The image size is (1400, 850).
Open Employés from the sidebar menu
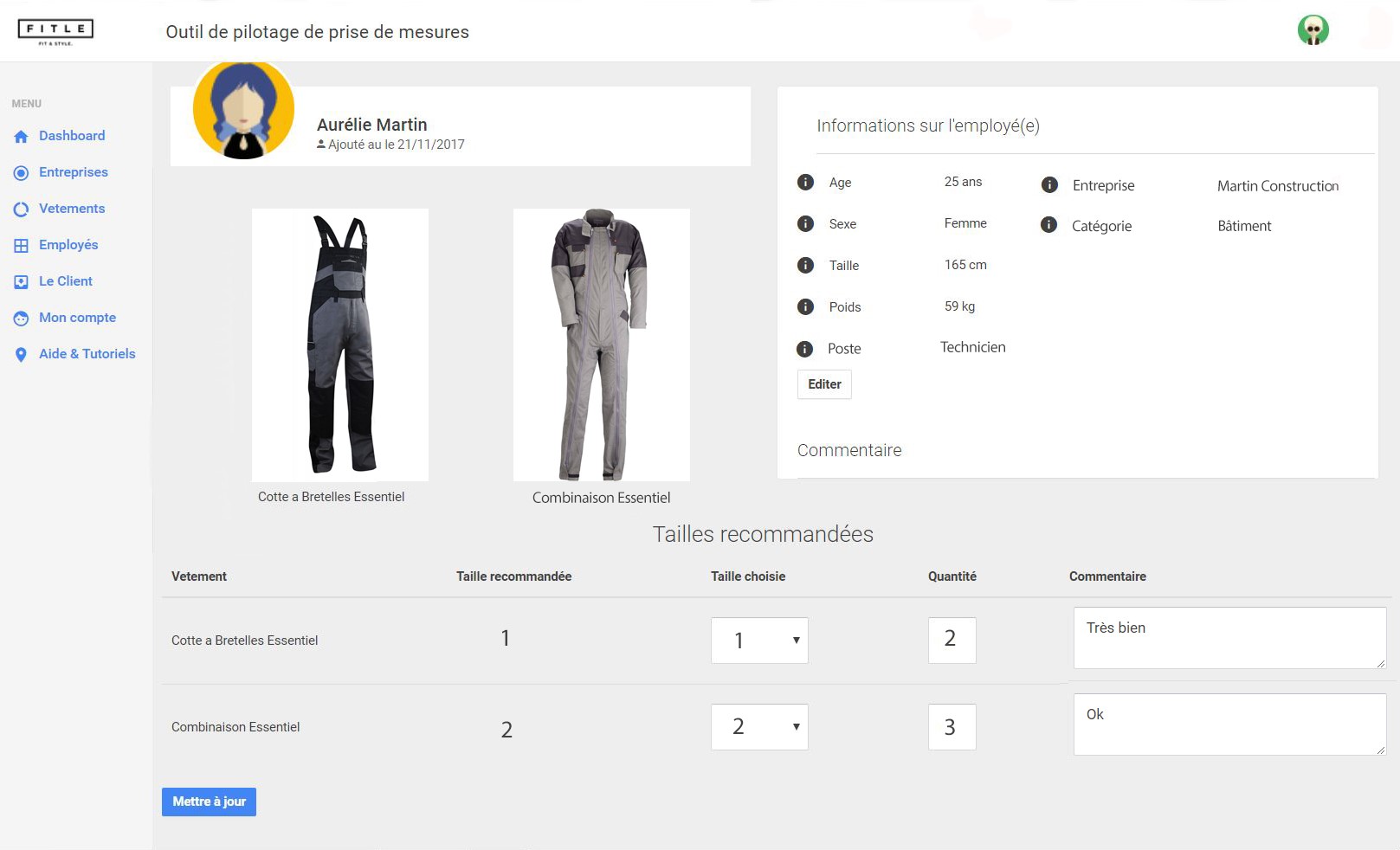click(68, 245)
